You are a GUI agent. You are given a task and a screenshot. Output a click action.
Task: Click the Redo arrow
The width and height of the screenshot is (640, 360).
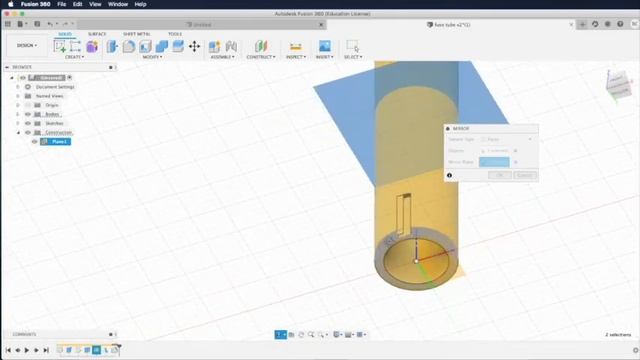click(65, 24)
